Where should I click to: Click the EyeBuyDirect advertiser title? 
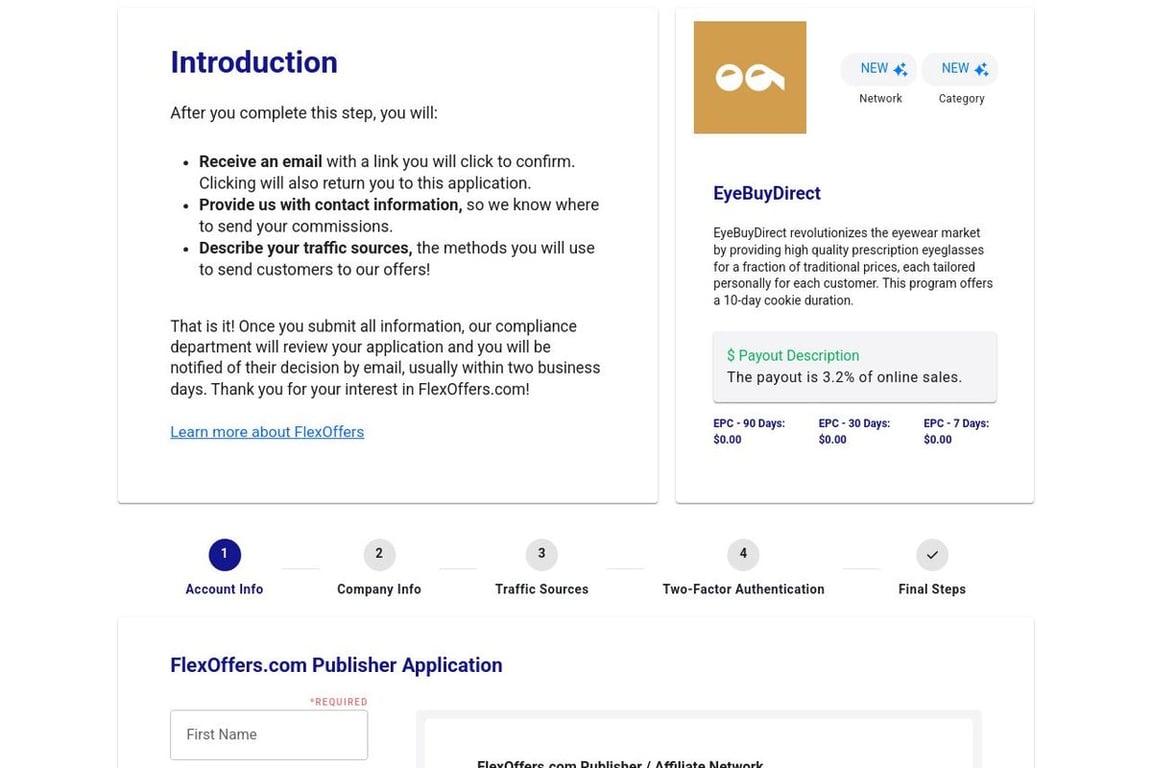(x=766, y=193)
